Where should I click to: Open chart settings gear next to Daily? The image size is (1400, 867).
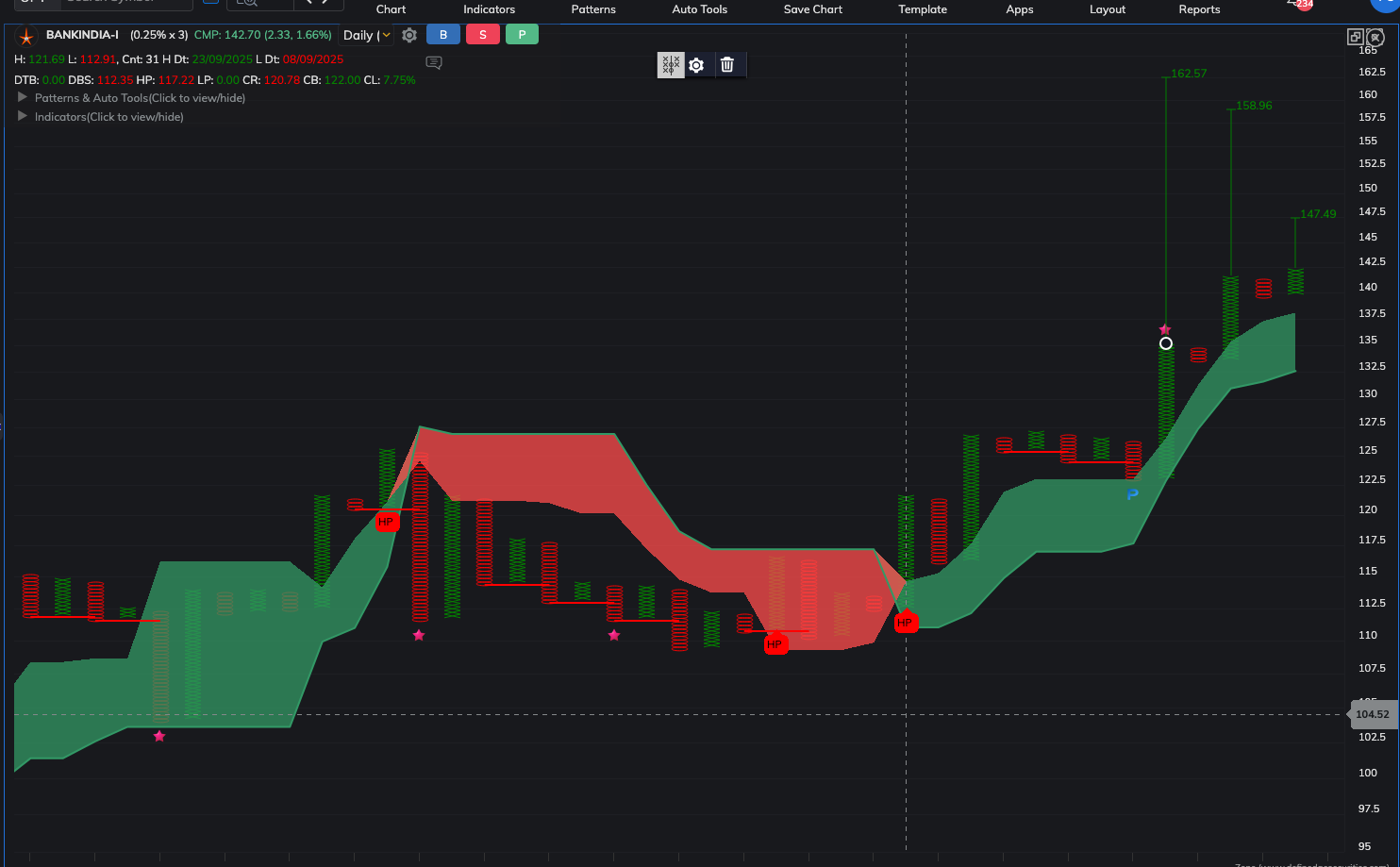point(409,35)
